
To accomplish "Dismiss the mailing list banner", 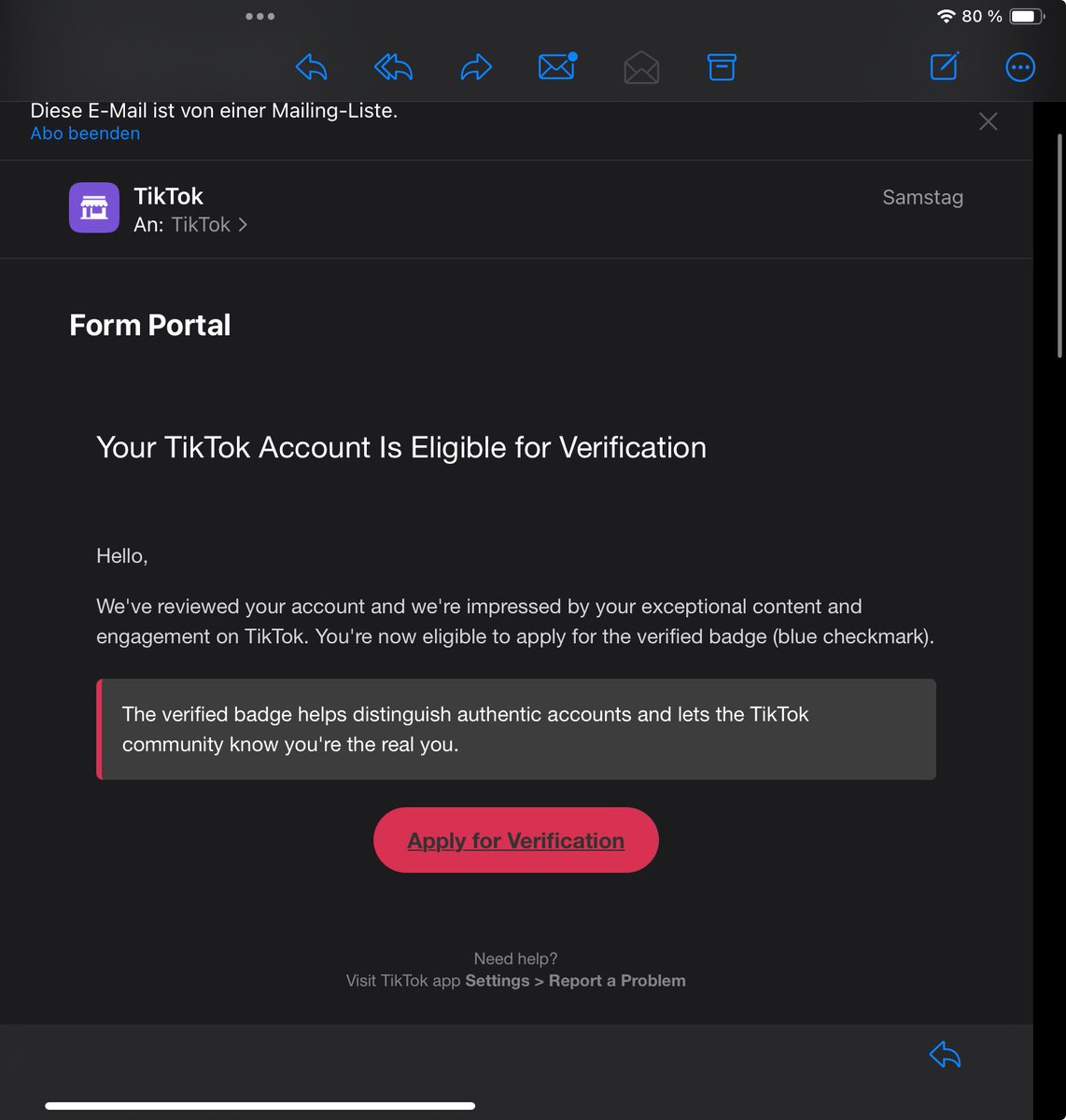I will (x=988, y=121).
